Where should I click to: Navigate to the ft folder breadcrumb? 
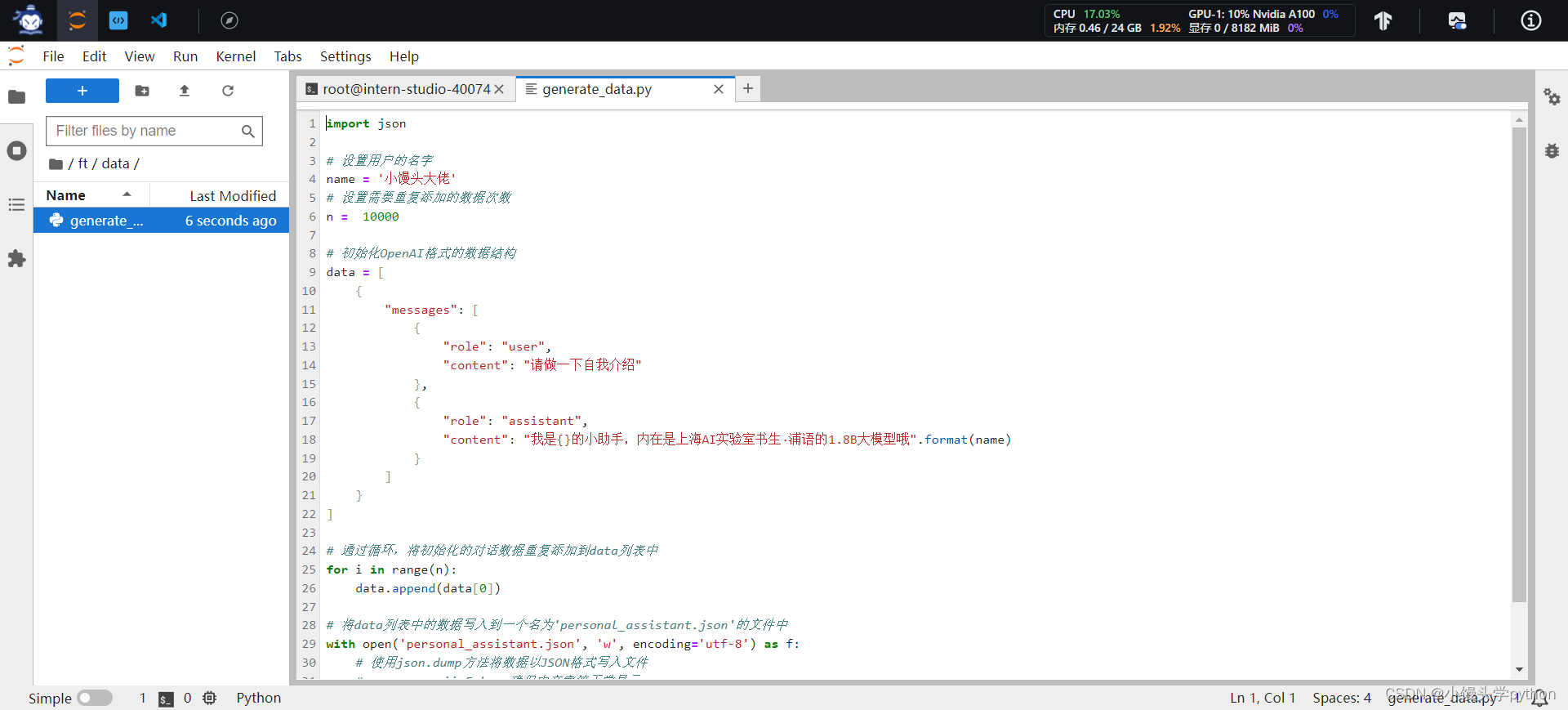pyautogui.click(x=83, y=163)
